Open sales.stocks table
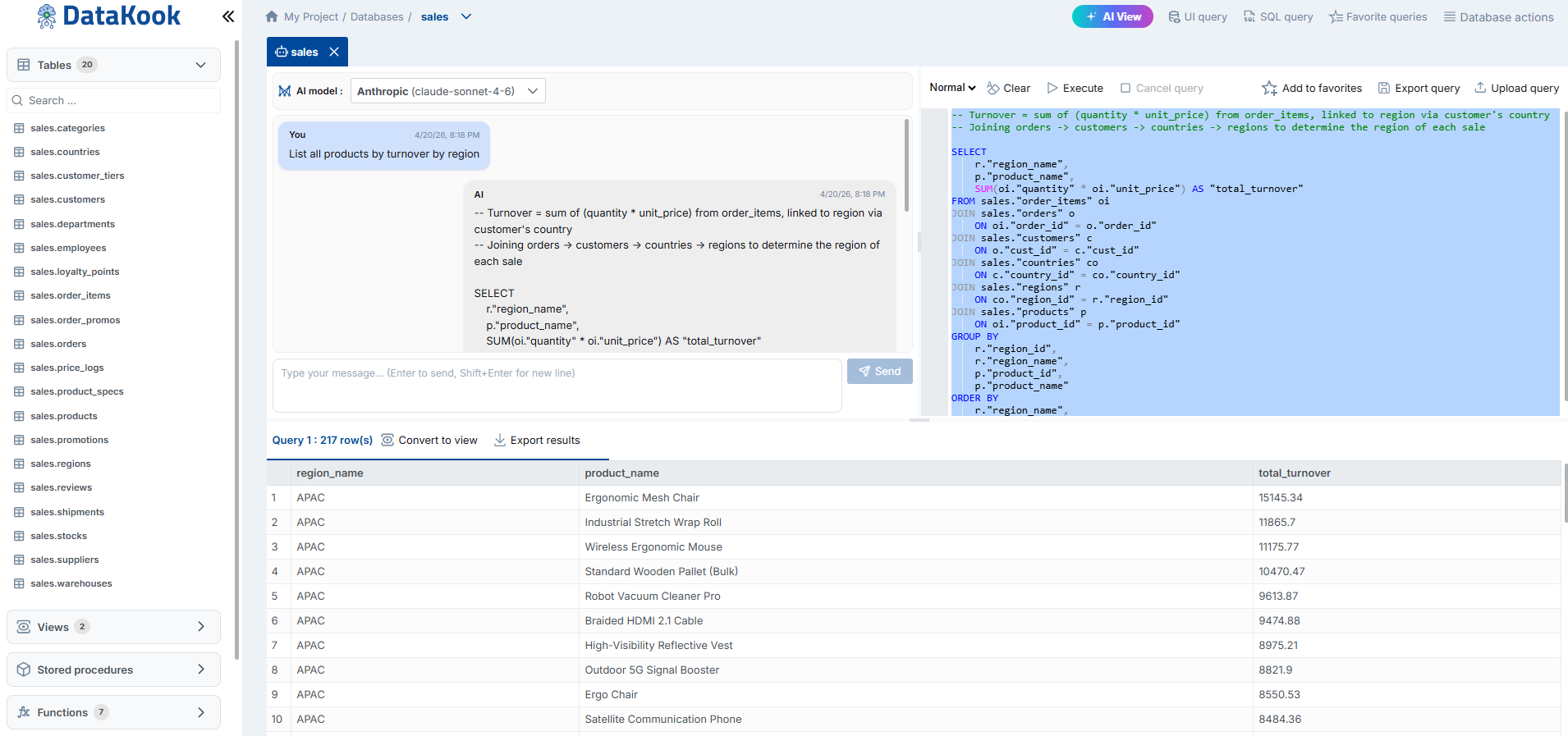 (59, 536)
